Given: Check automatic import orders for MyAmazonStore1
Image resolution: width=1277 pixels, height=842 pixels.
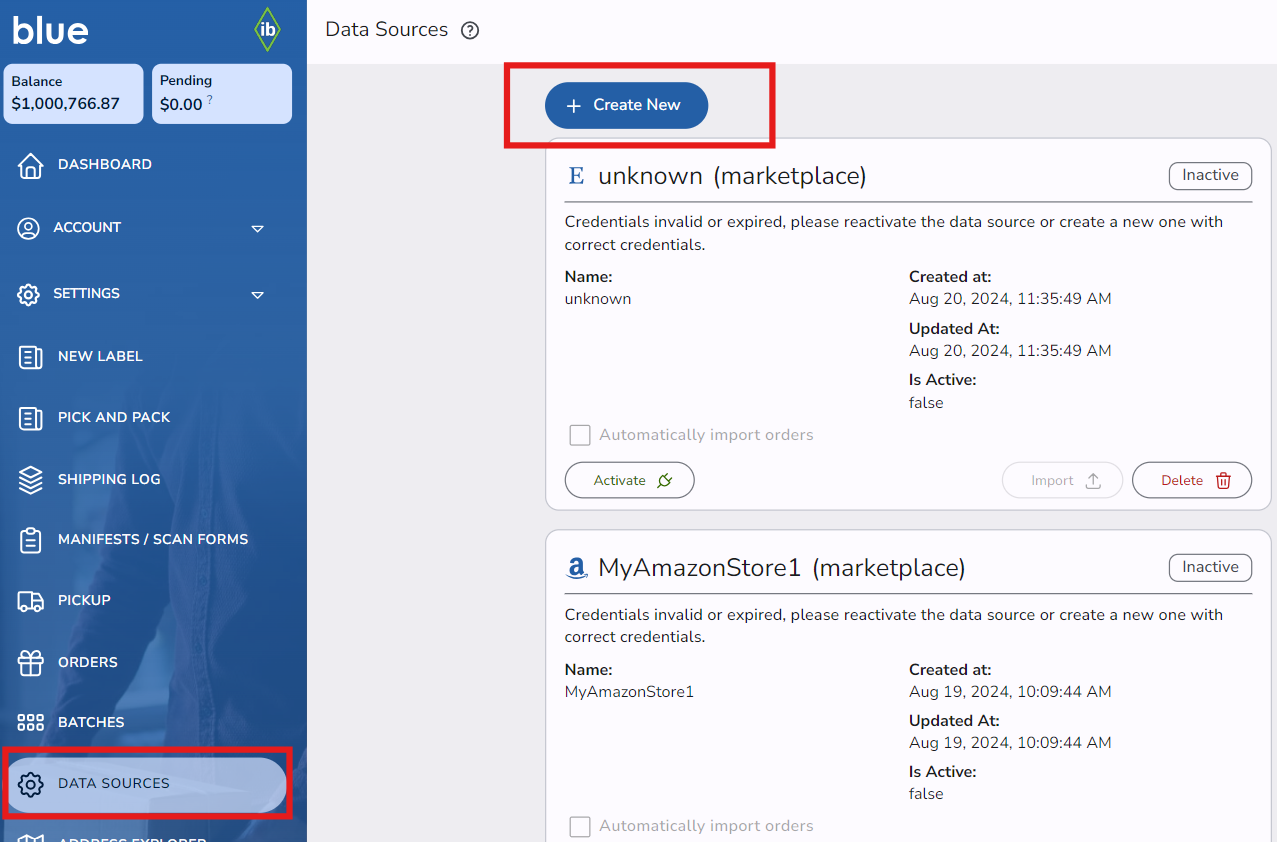Looking at the screenshot, I should tap(580, 826).
